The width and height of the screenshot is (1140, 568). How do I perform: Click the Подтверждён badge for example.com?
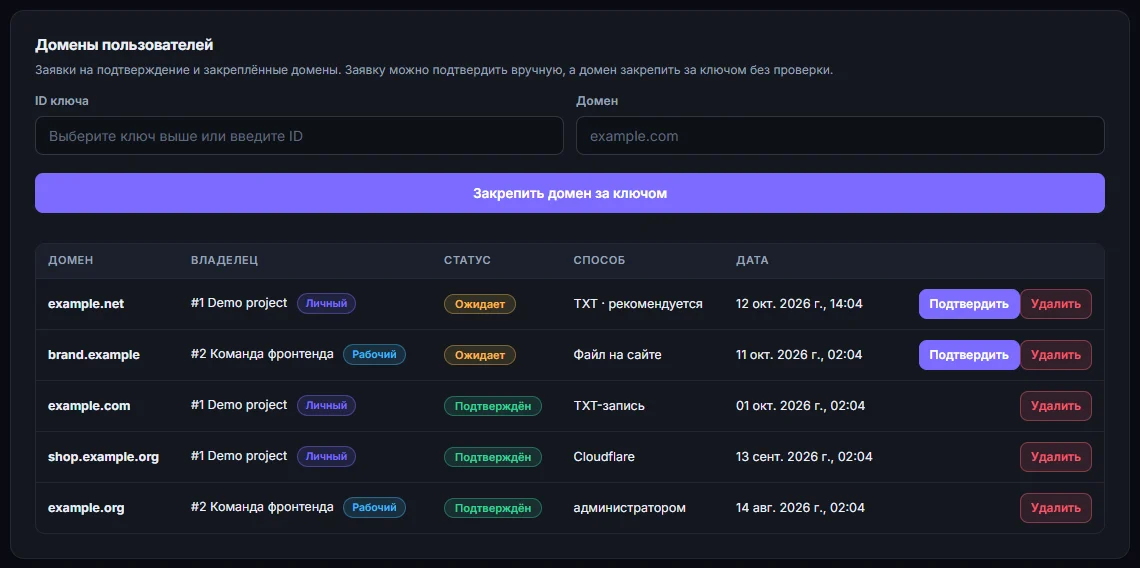click(493, 406)
